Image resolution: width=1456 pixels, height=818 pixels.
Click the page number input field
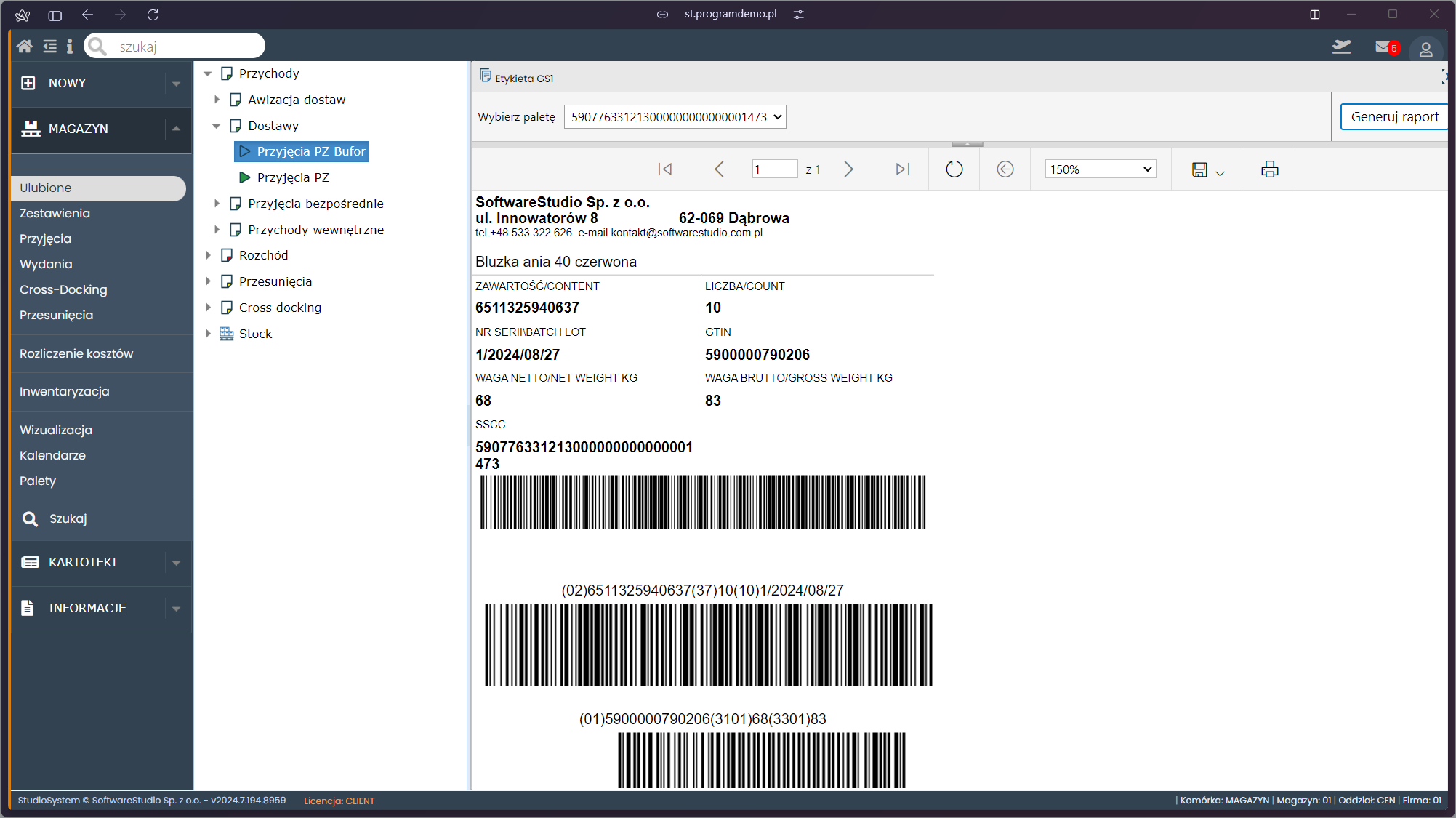[774, 167]
